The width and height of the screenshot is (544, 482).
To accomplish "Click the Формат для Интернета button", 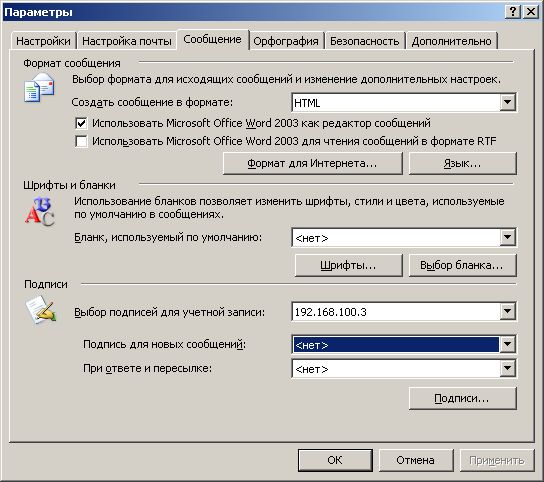I will [312, 163].
